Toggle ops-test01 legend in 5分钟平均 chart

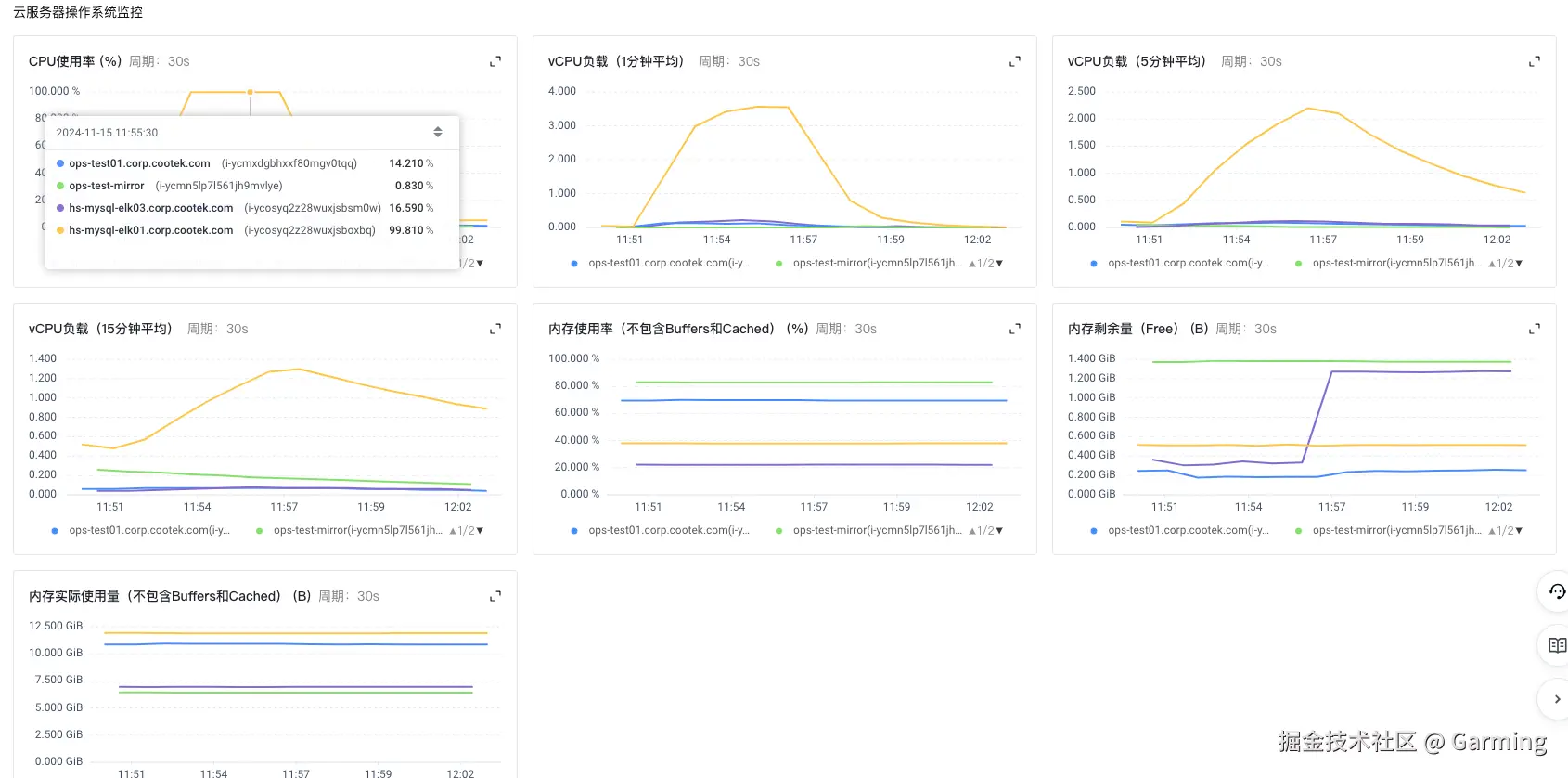pyautogui.click(x=1179, y=263)
